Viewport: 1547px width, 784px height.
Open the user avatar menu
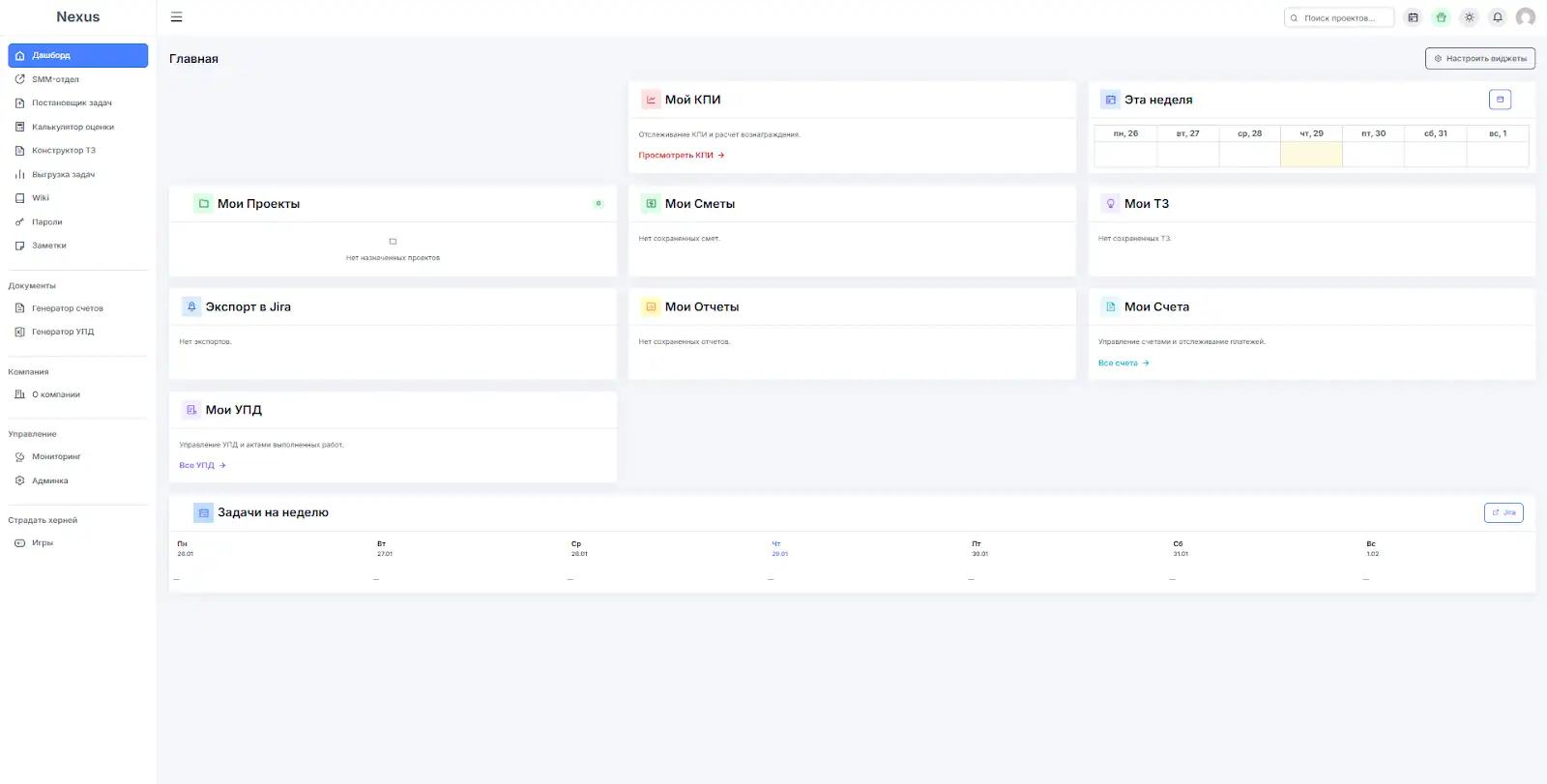(x=1525, y=17)
